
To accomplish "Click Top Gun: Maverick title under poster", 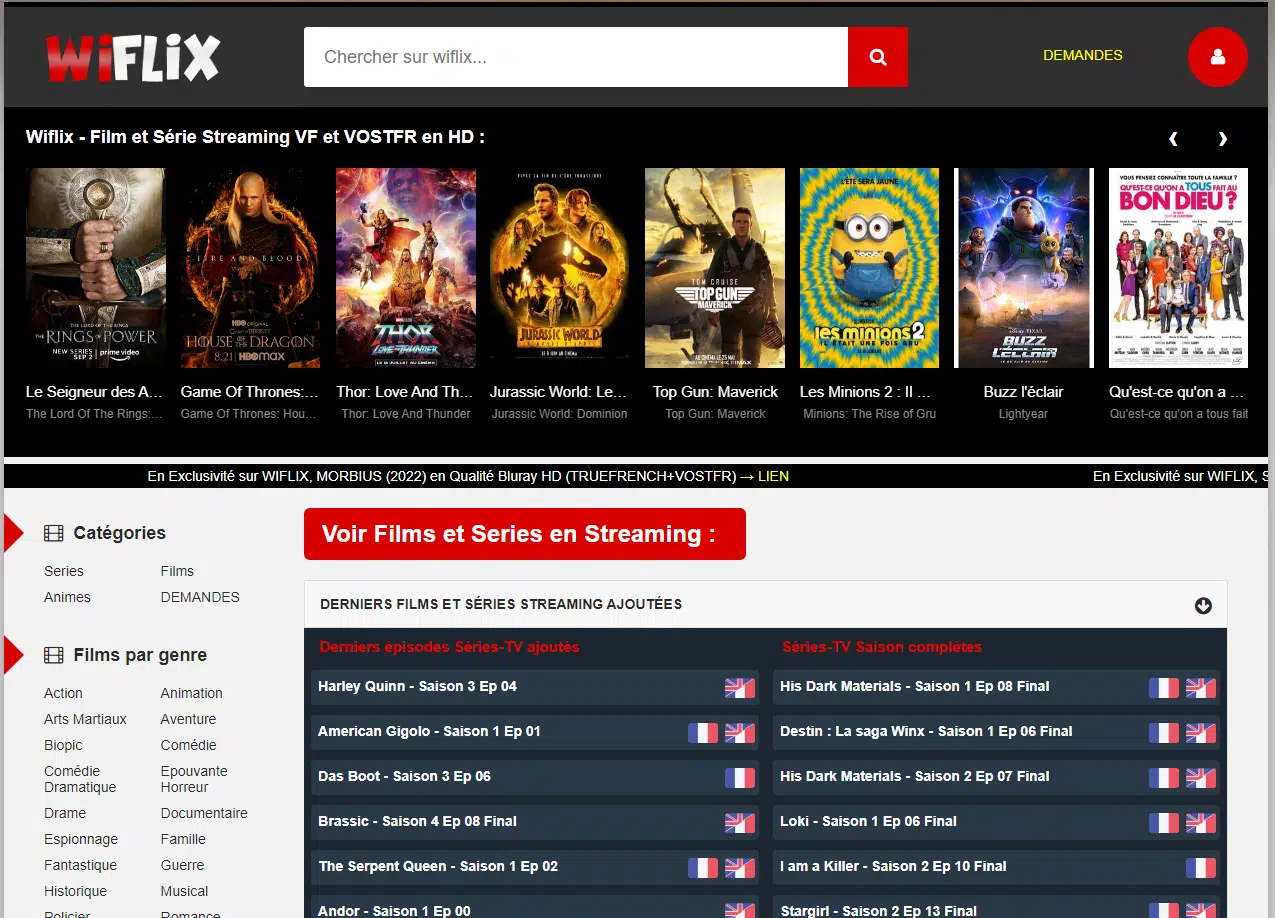I will (x=715, y=392).
